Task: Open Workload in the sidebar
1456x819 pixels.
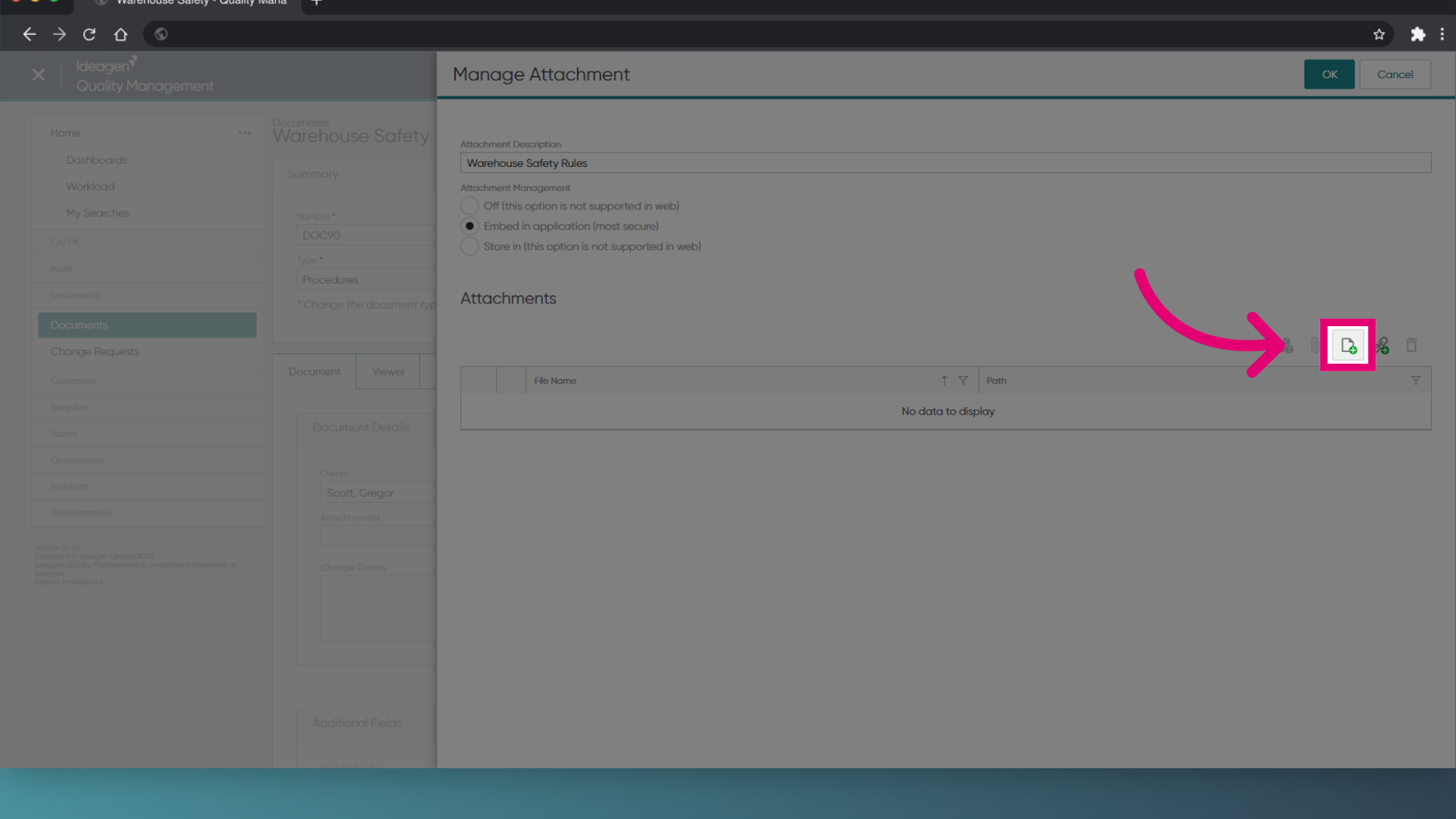Action: [x=90, y=187]
